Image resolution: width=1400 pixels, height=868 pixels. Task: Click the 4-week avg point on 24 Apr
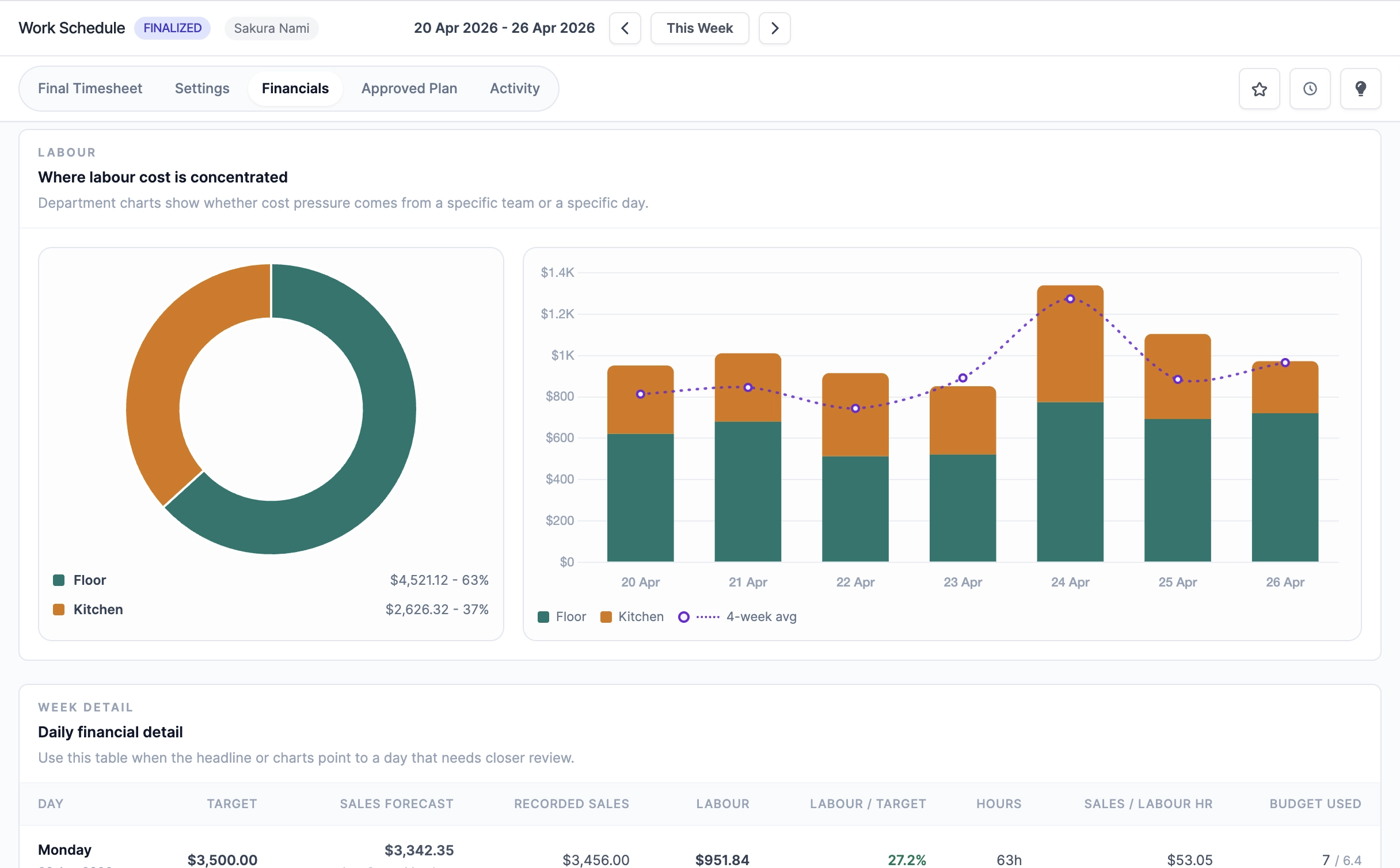pos(1070,299)
